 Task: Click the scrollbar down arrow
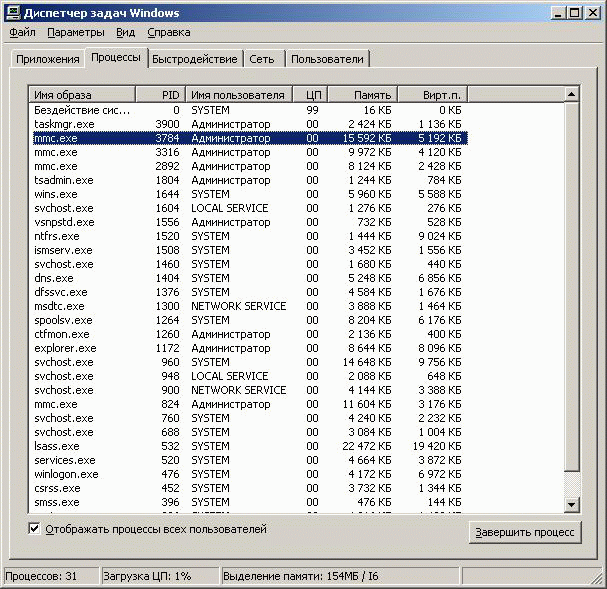[x=571, y=505]
